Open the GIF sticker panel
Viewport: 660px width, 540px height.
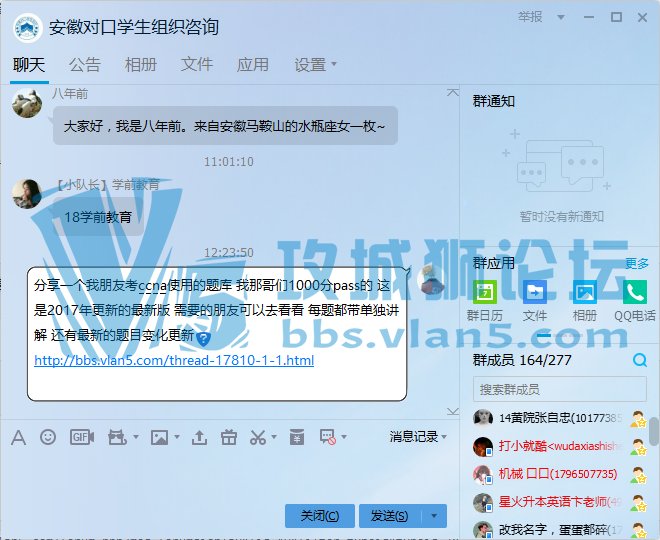(x=82, y=437)
